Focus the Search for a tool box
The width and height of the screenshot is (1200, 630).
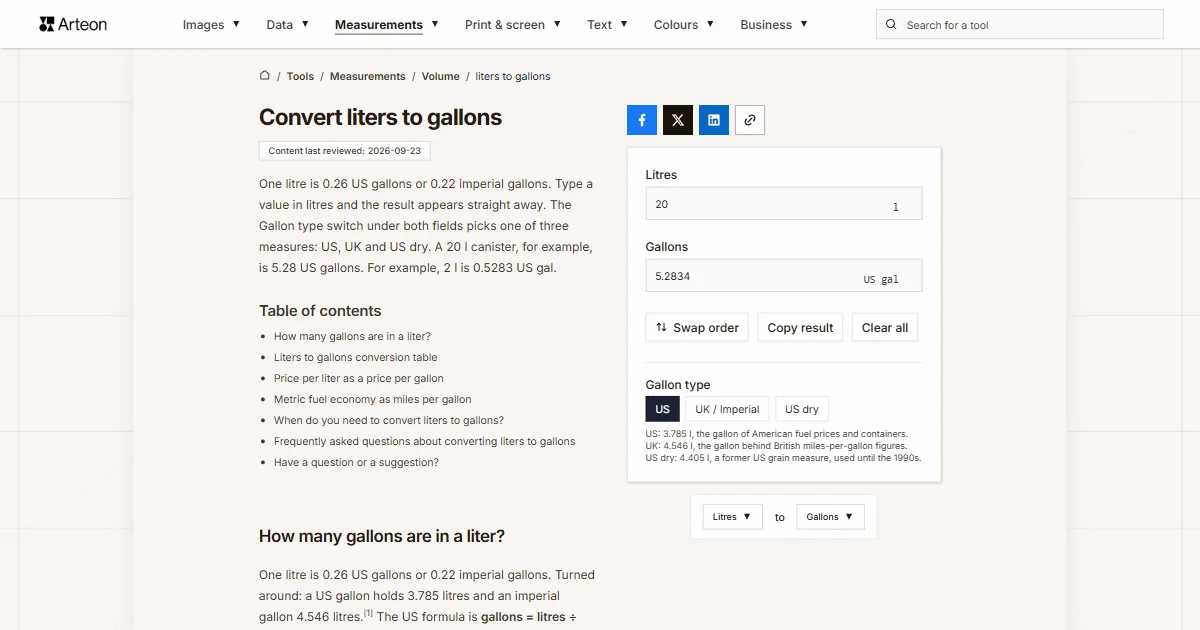coord(1020,25)
